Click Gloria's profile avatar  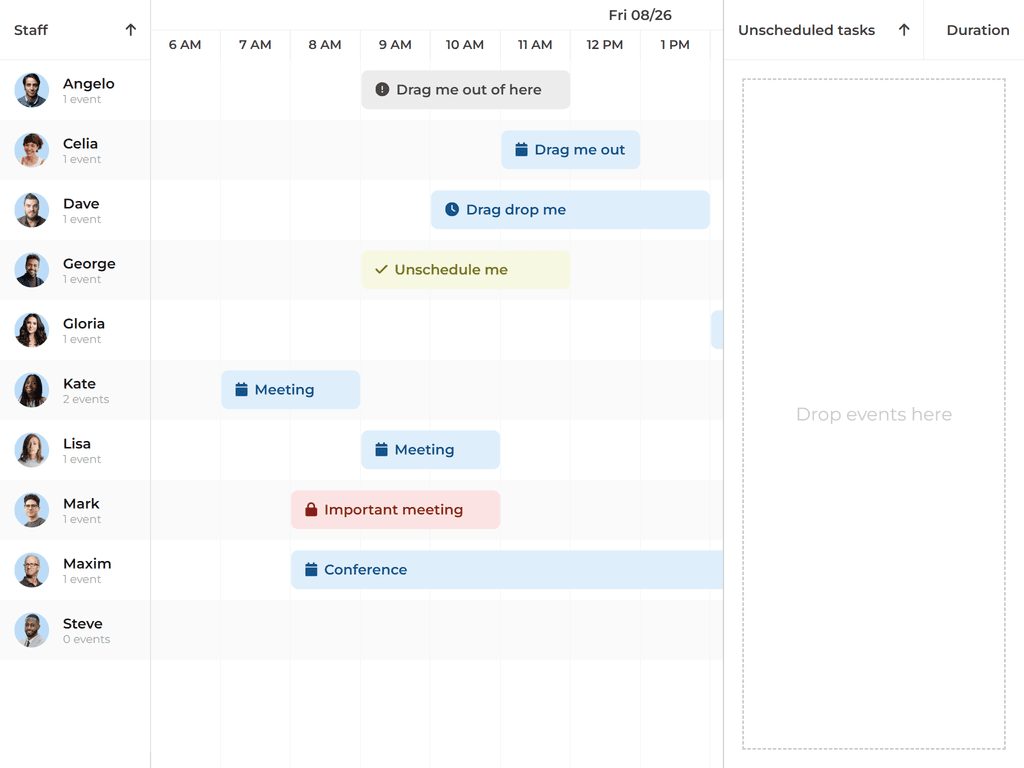(31, 330)
